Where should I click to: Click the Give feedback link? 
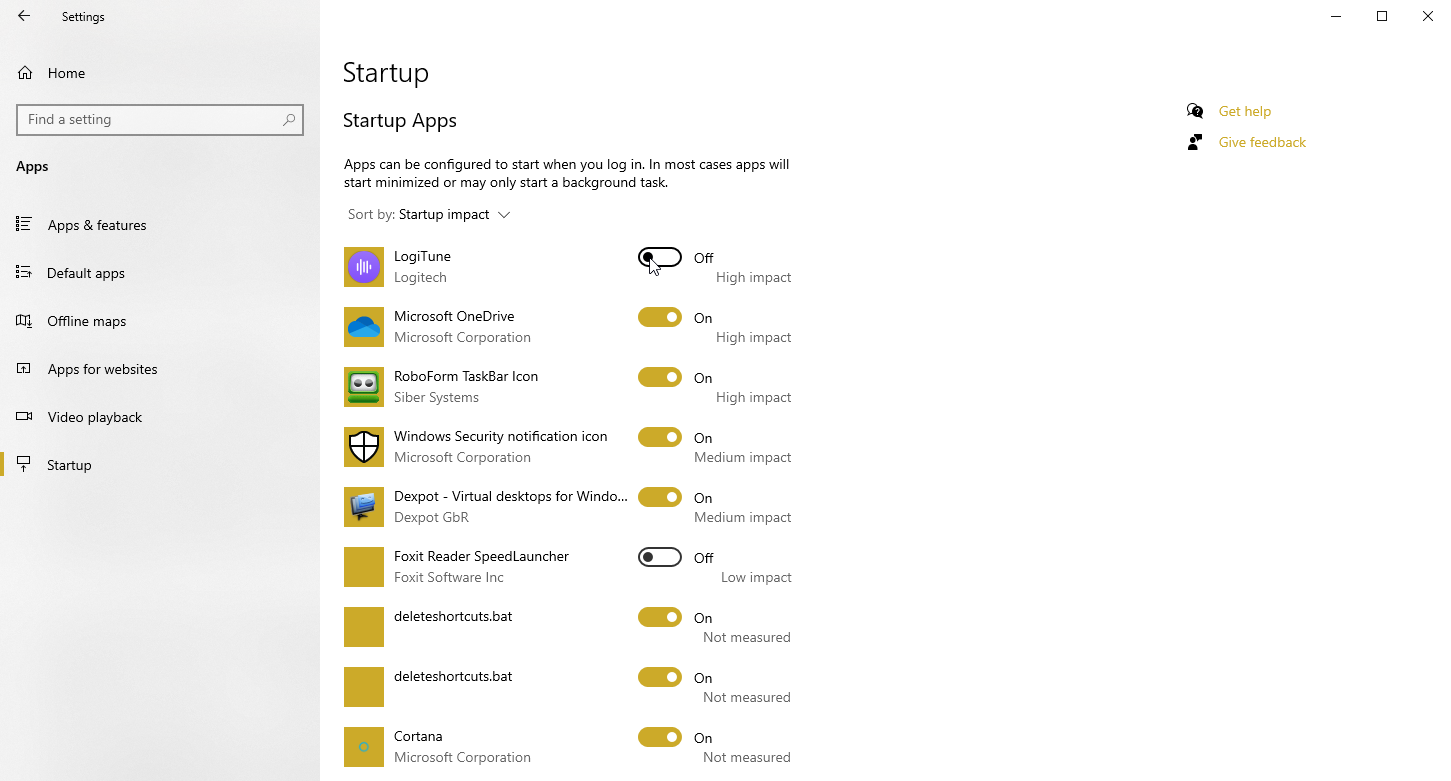(1261, 142)
